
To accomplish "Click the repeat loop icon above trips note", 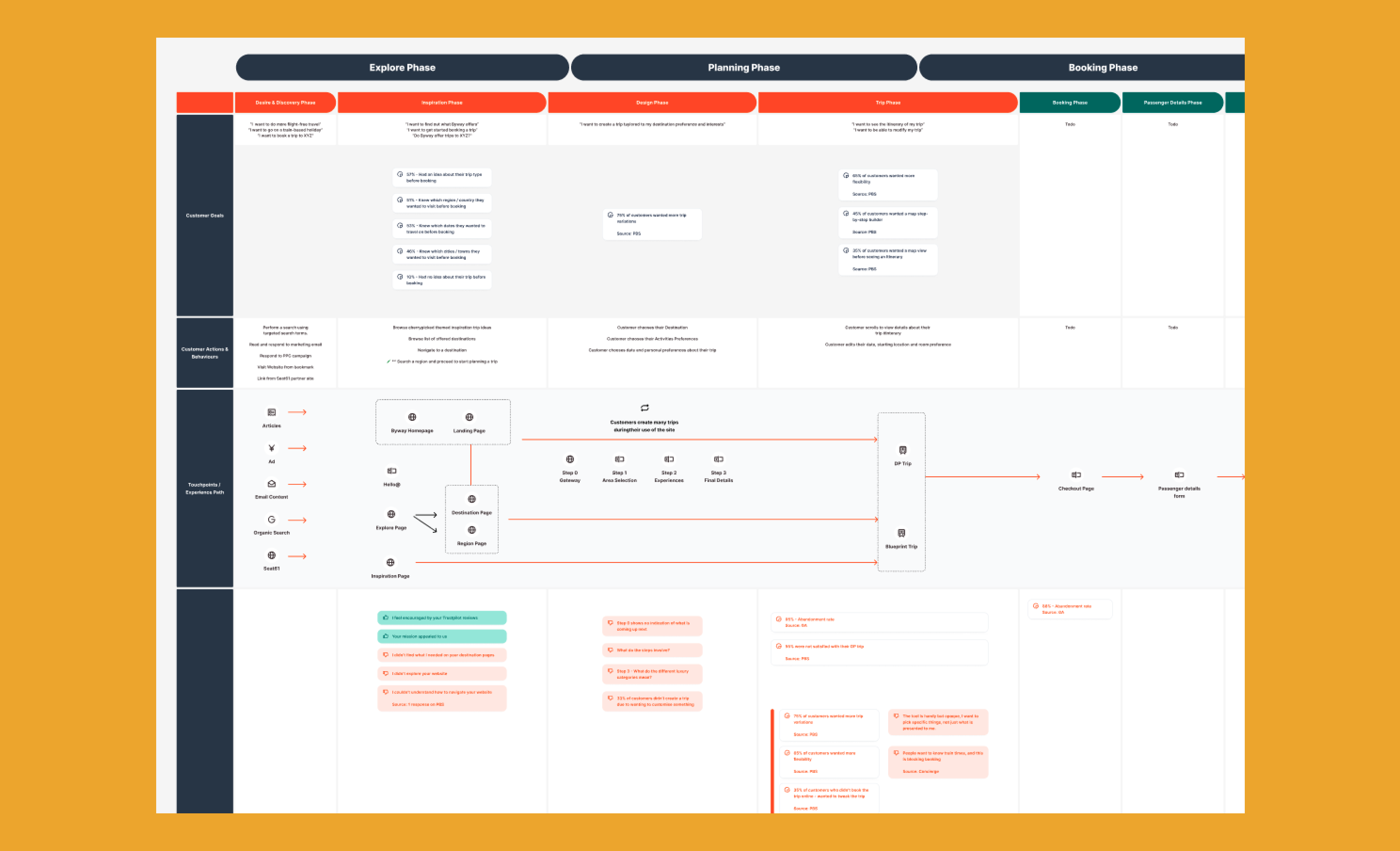I will pos(644,408).
